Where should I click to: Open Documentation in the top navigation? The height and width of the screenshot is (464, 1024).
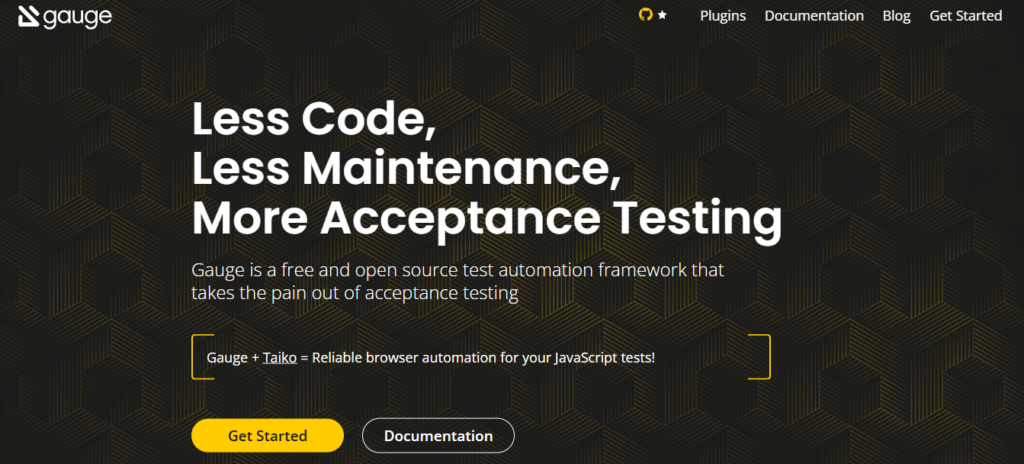click(x=814, y=16)
